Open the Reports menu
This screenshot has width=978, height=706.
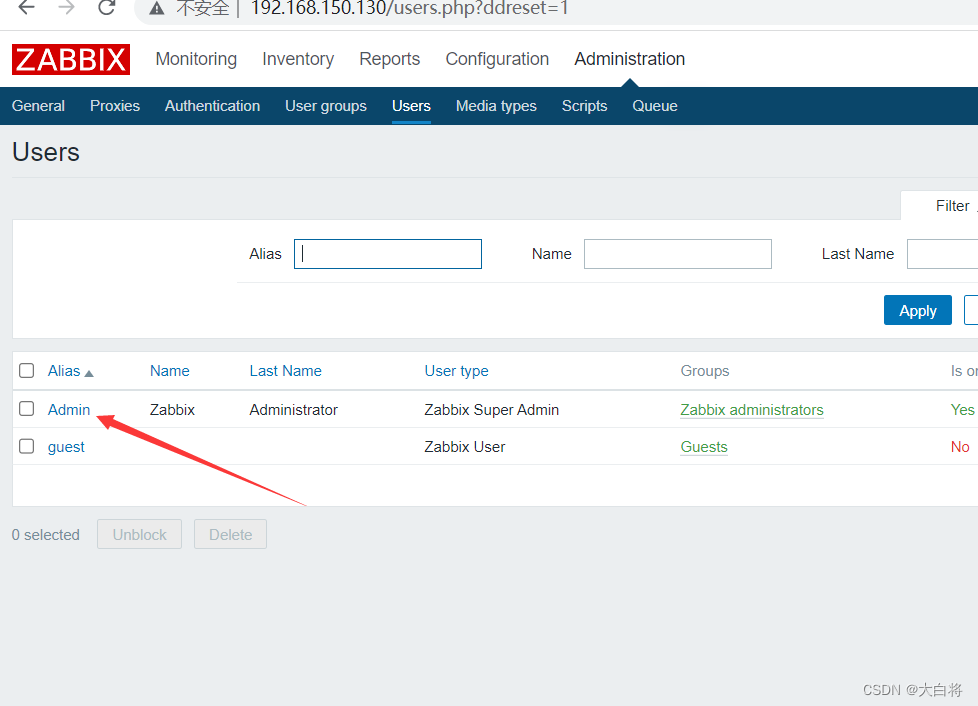tap(390, 59)
